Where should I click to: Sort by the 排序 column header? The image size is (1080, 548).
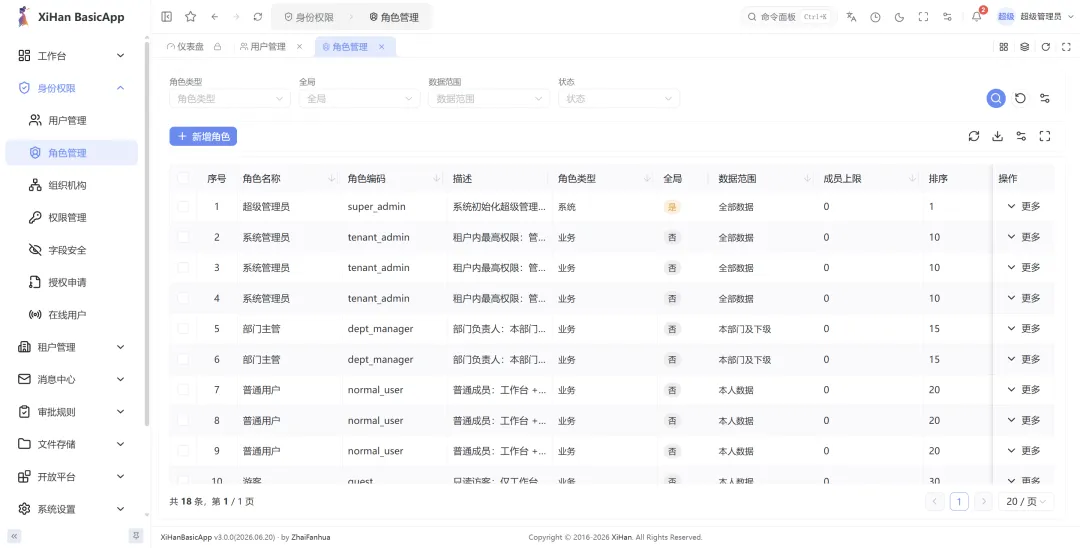tap(938, 178)
